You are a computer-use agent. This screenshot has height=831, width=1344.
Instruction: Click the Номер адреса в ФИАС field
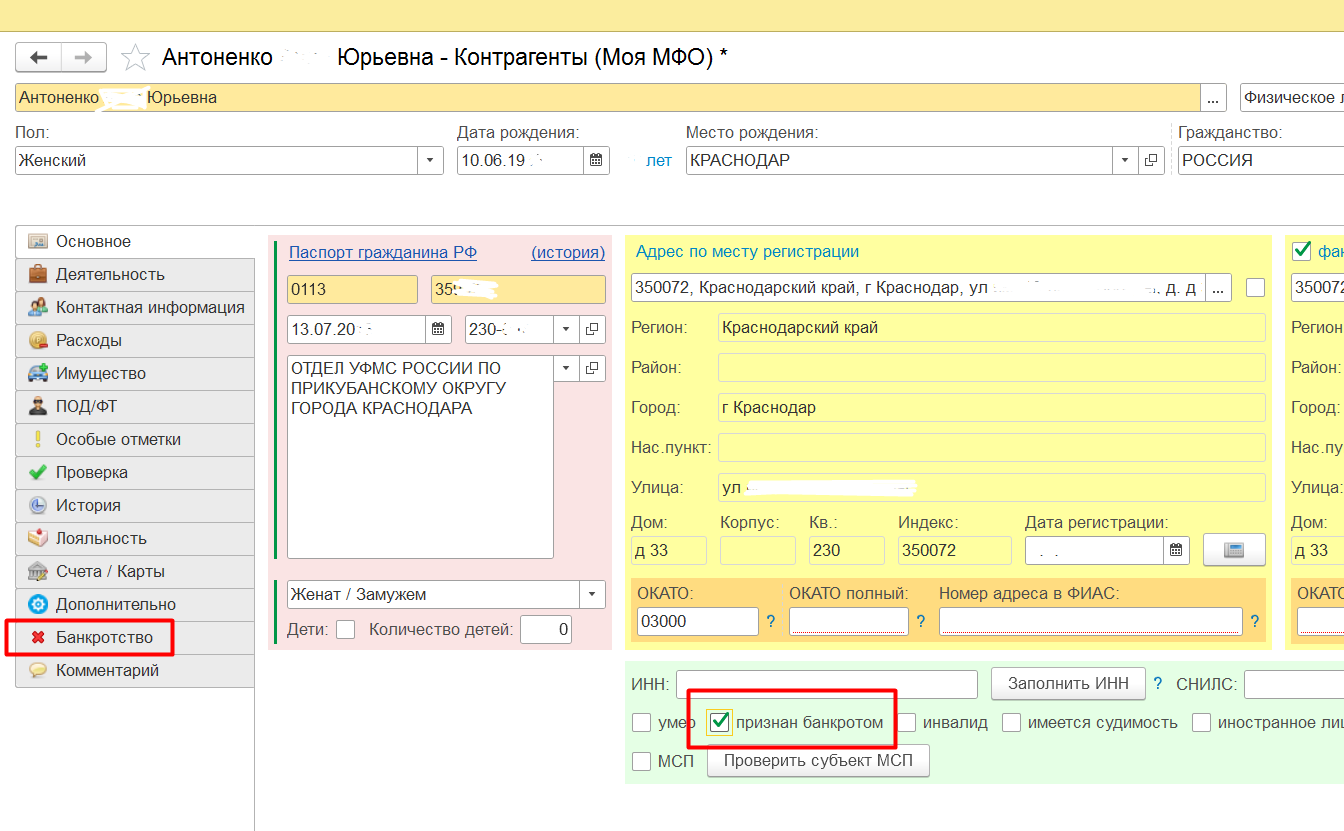[1091, 621]
